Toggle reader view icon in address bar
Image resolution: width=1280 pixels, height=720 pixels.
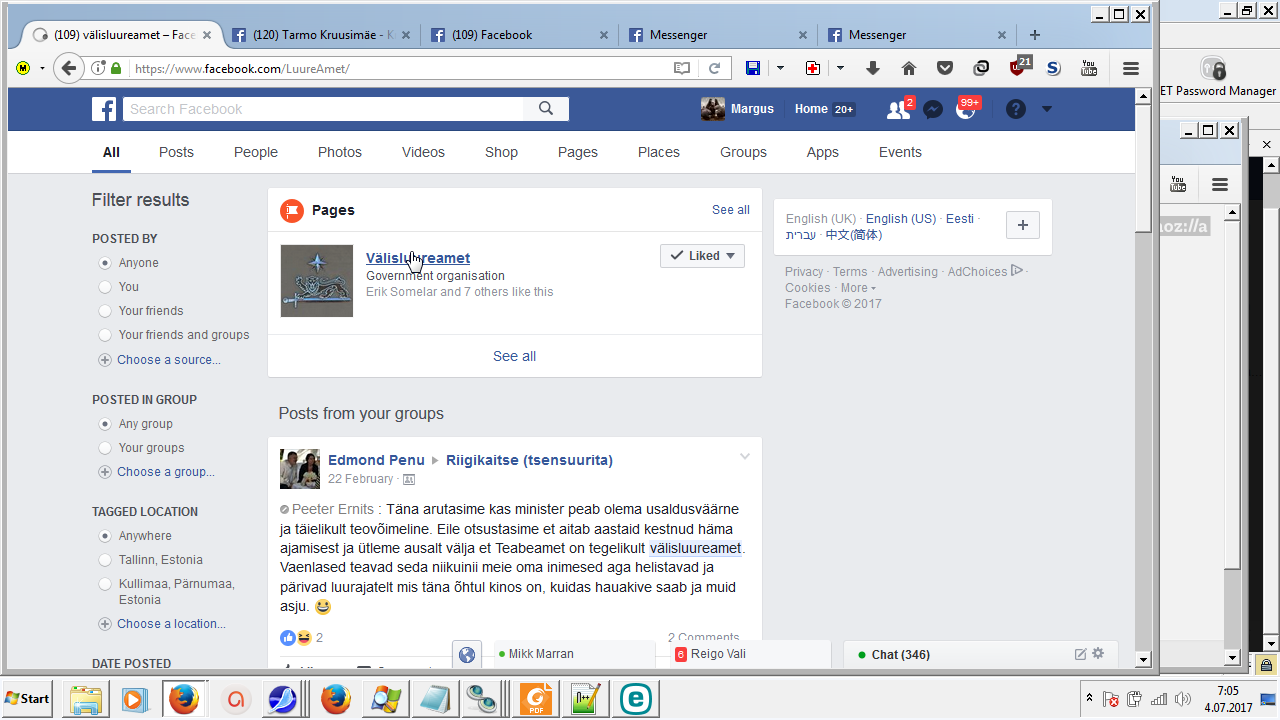point(682,69)
